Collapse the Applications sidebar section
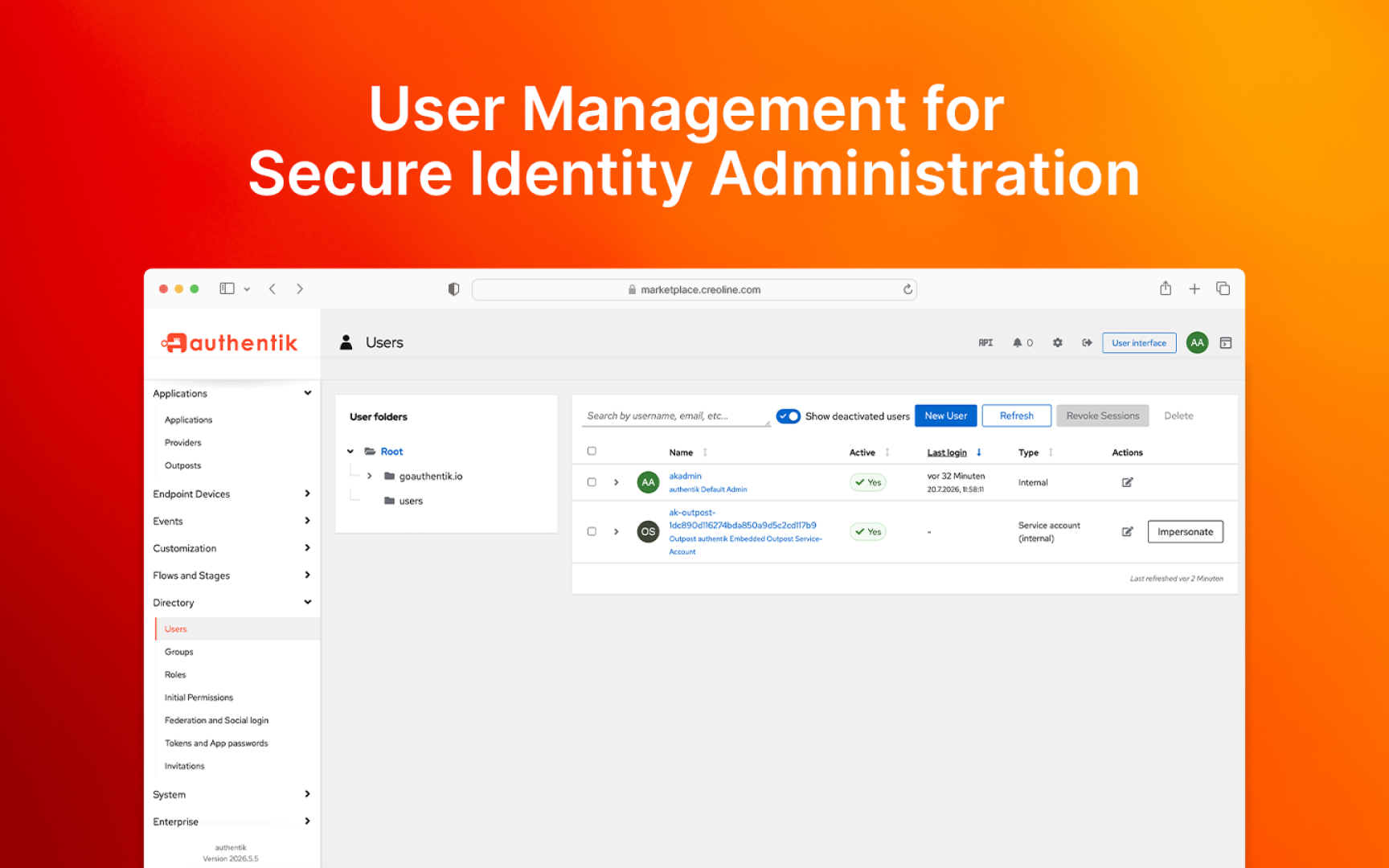Screen dimensions: 1389x868 click(x=308, y=393)
